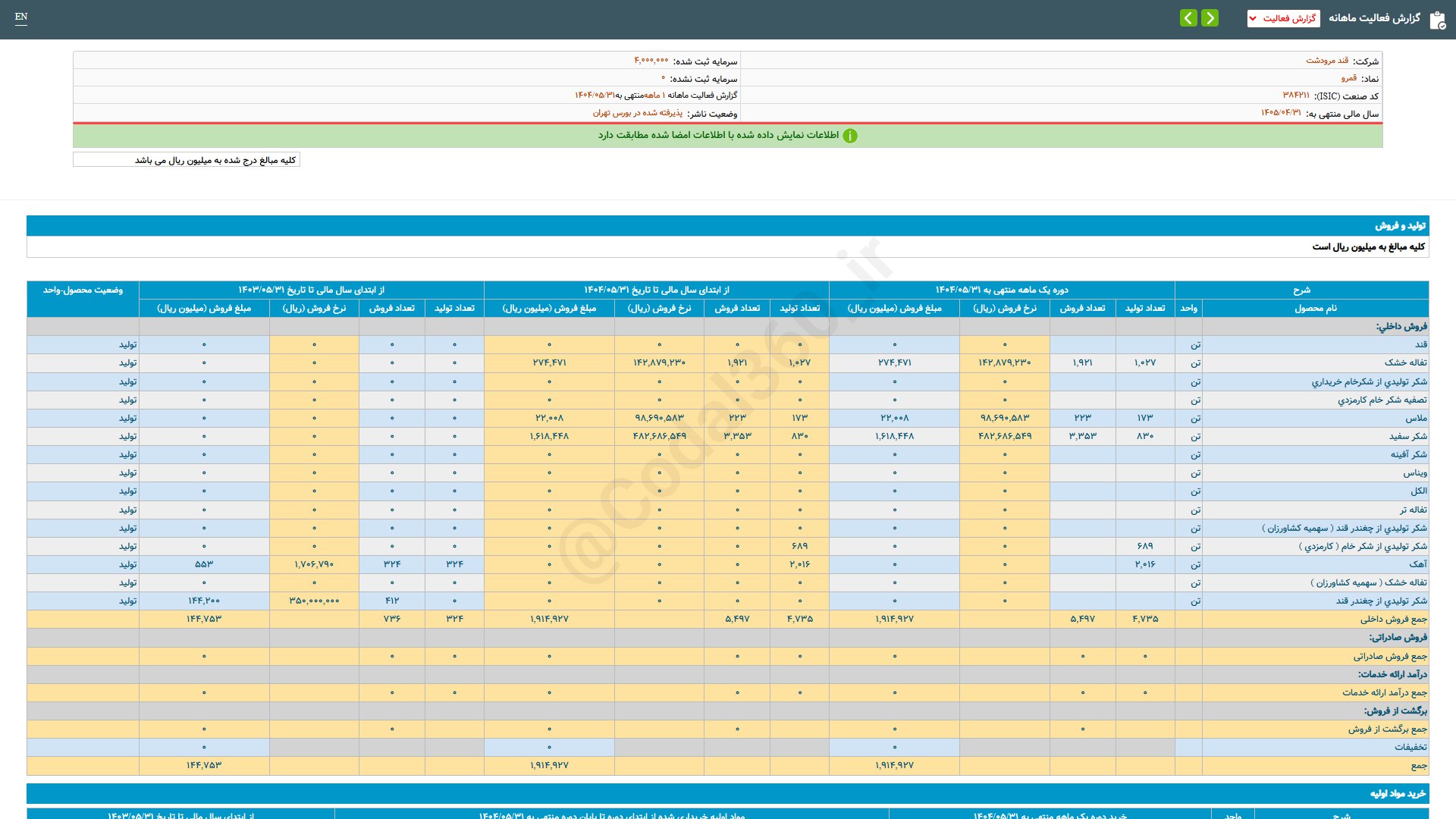The image size is (1456, 819).
Task: Click the sale rate value ۱,۷۰۶,۷۹۰
Action: click(314, 565)
